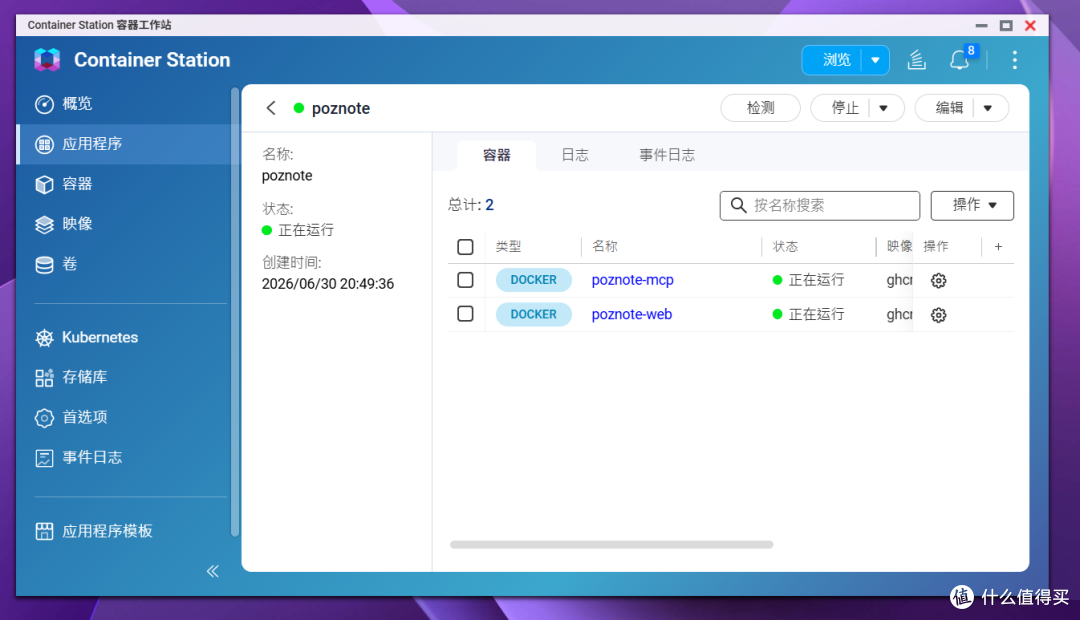Switch to the 事件日志 tab

(667, 155)
